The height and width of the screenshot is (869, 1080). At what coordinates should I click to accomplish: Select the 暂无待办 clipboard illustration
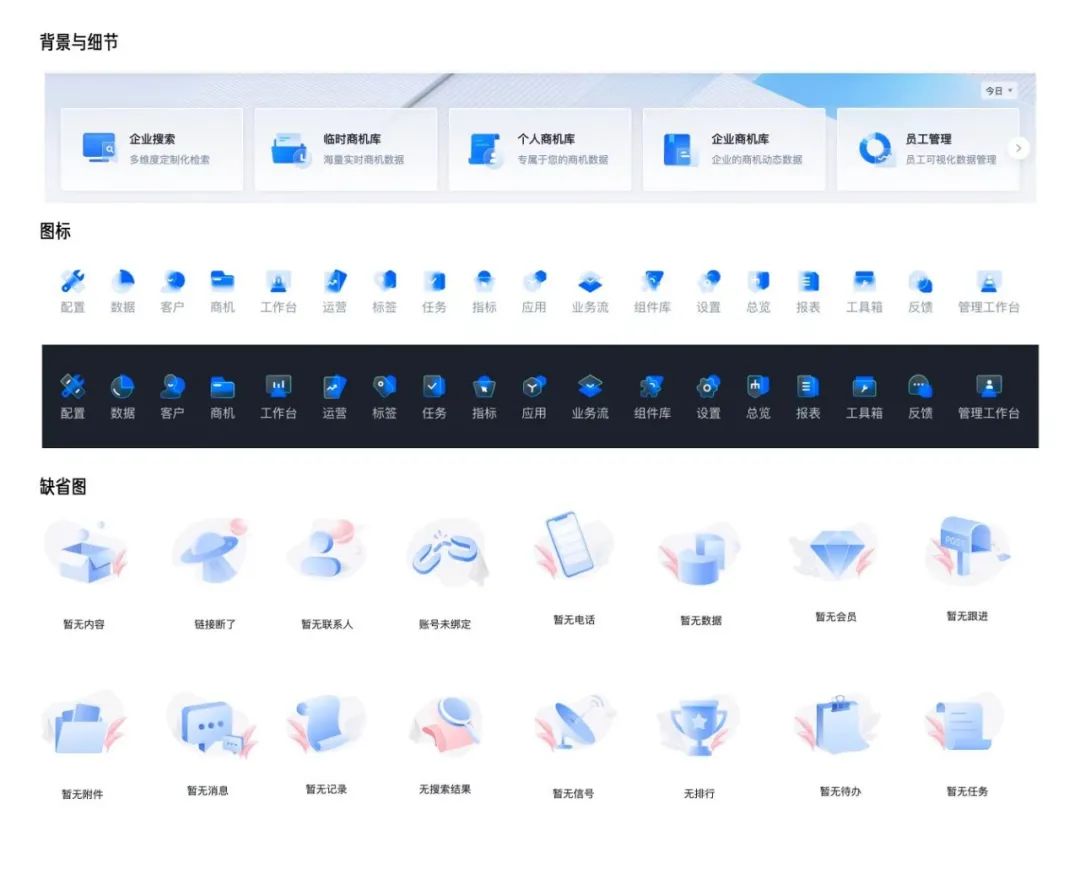point(837,724)
